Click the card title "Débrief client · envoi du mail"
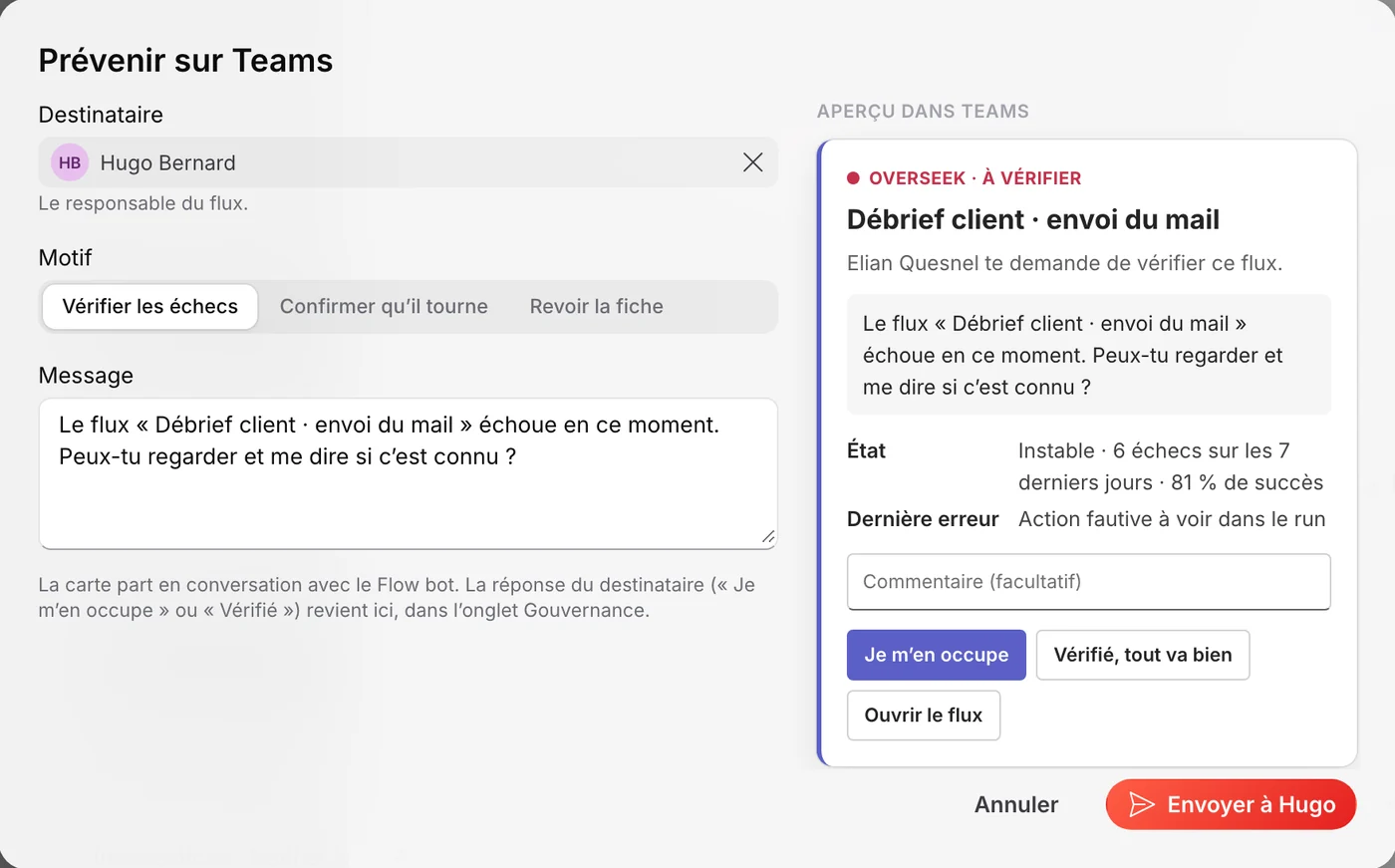Viewport: 1395px width, 868px height. tap(1033, 219)
